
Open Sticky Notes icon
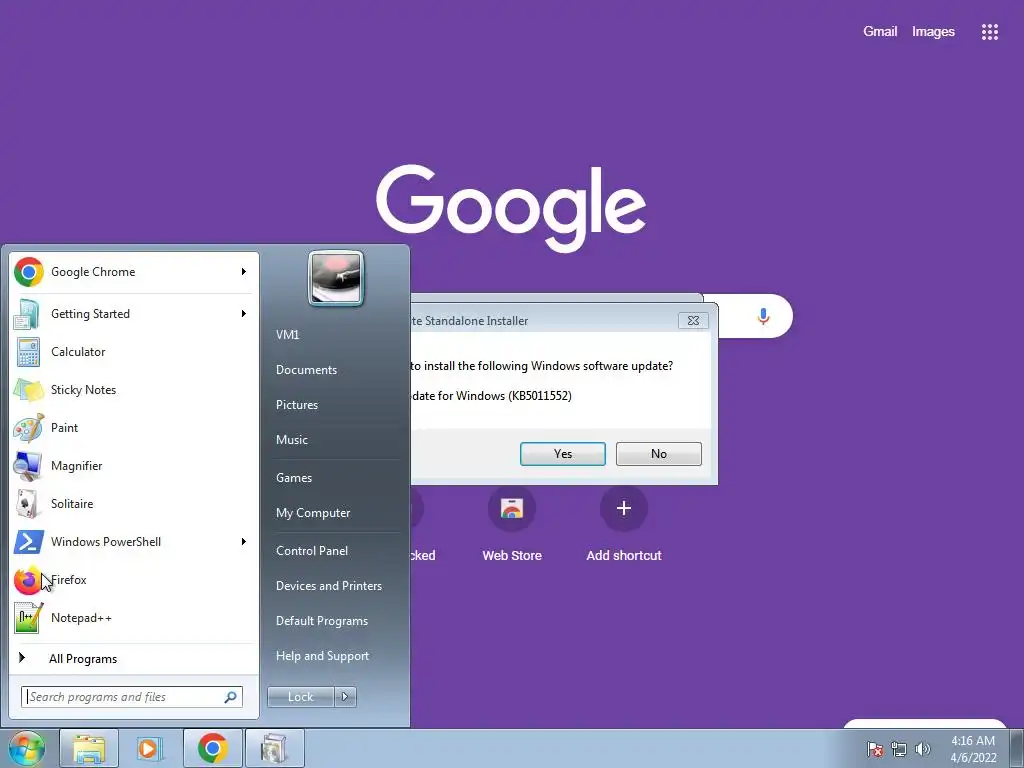click(29, 390)
